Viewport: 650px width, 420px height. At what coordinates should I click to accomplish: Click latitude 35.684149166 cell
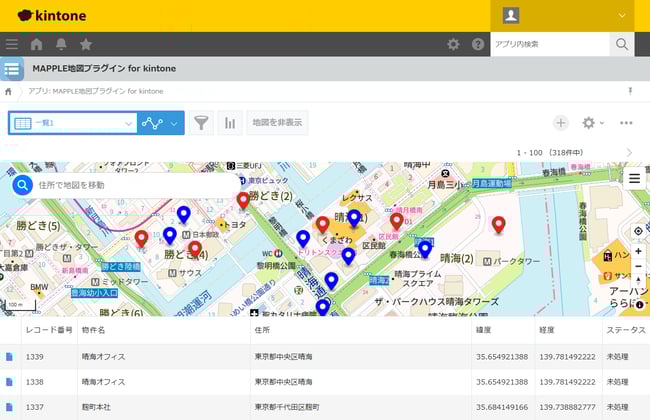(502, 407)
